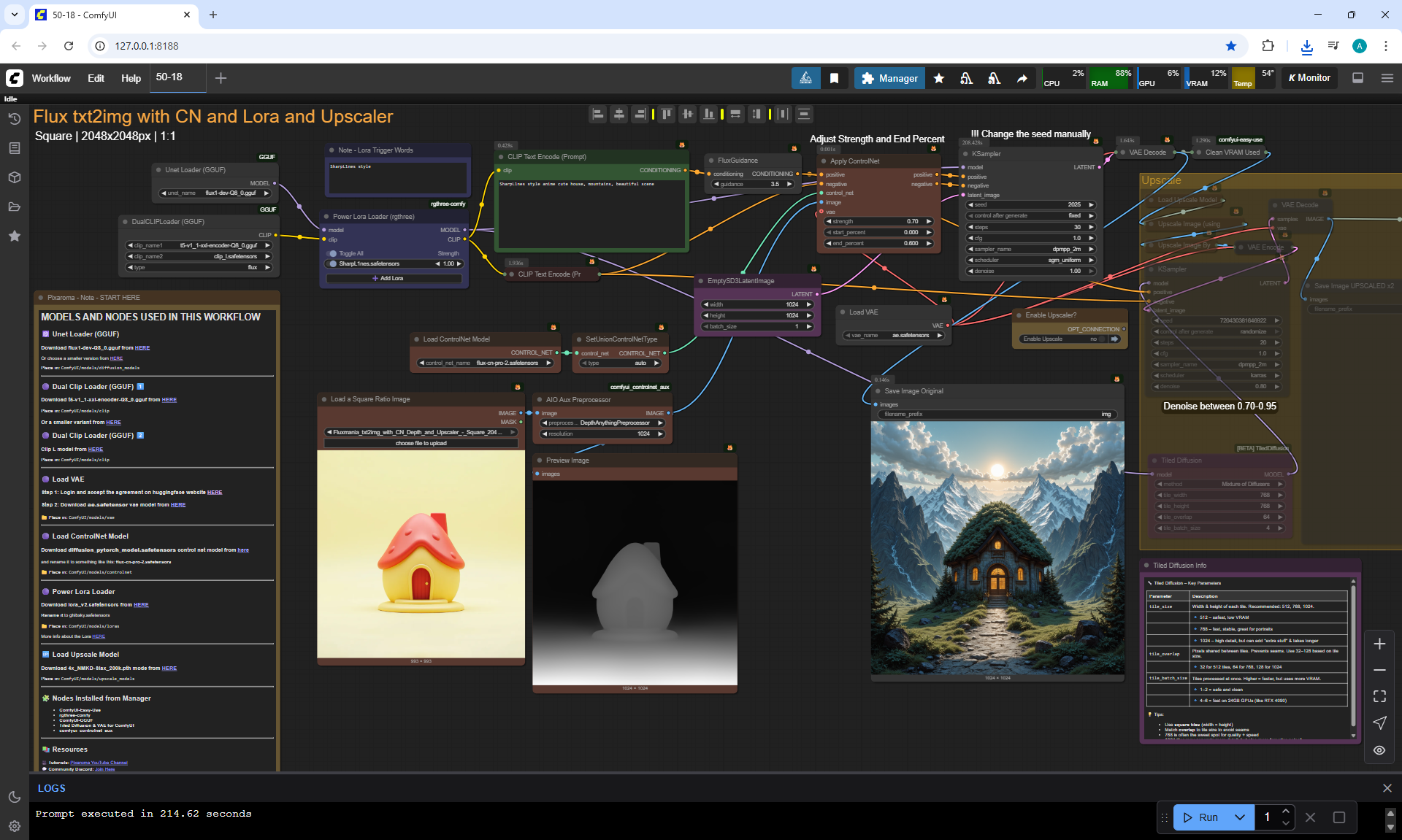This screenshot has height=840, width=1402.
Task: Toggle bottom panel icon near Monitor
Action: (1357, 78)
